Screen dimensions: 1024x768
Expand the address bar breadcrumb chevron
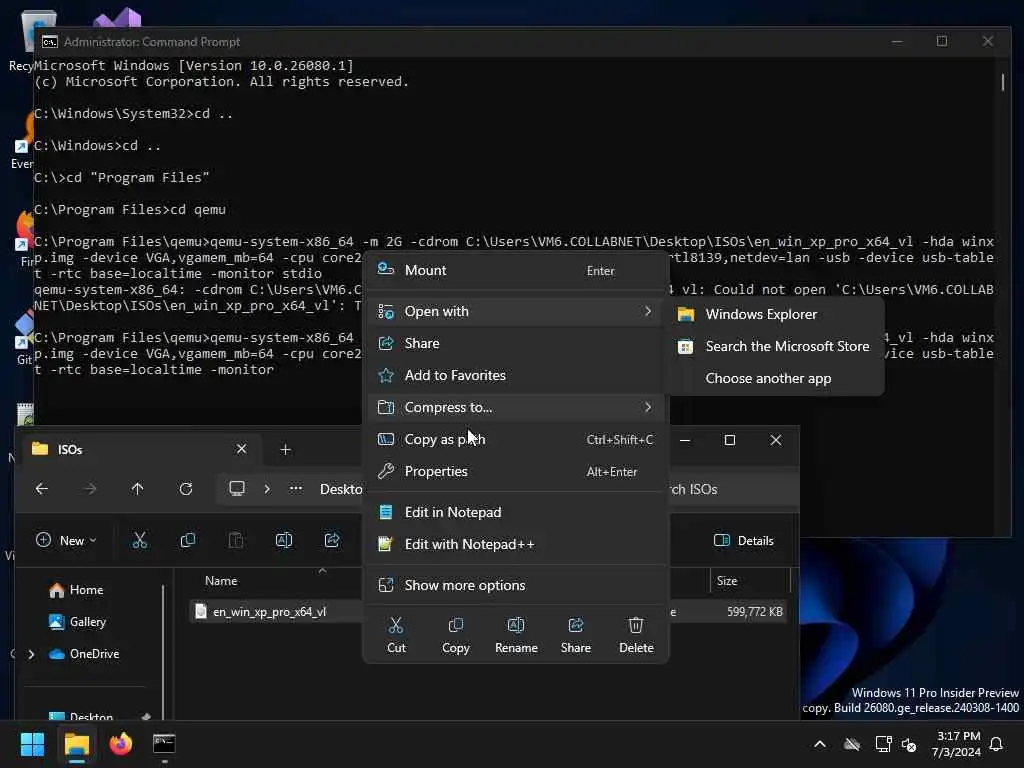(x=267, y=489)
